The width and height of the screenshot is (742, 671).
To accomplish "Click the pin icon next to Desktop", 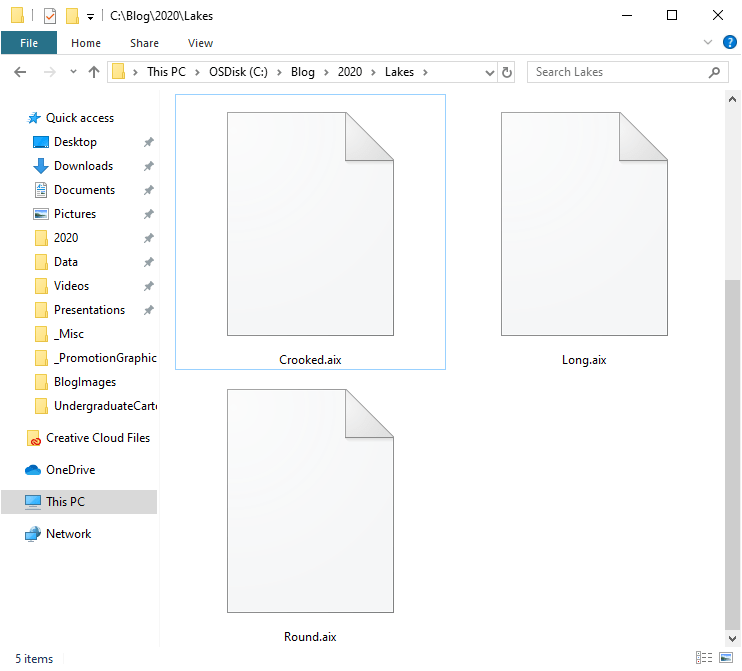I will [x=149, y=142].
